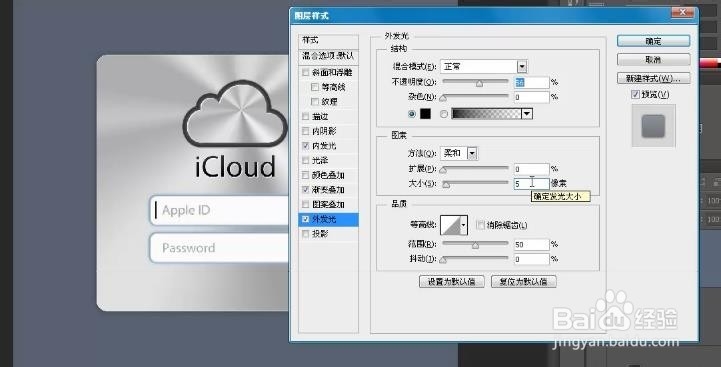
Task: Enable the 消除锯齿 checkbox
Action: [x=481, y=225]
